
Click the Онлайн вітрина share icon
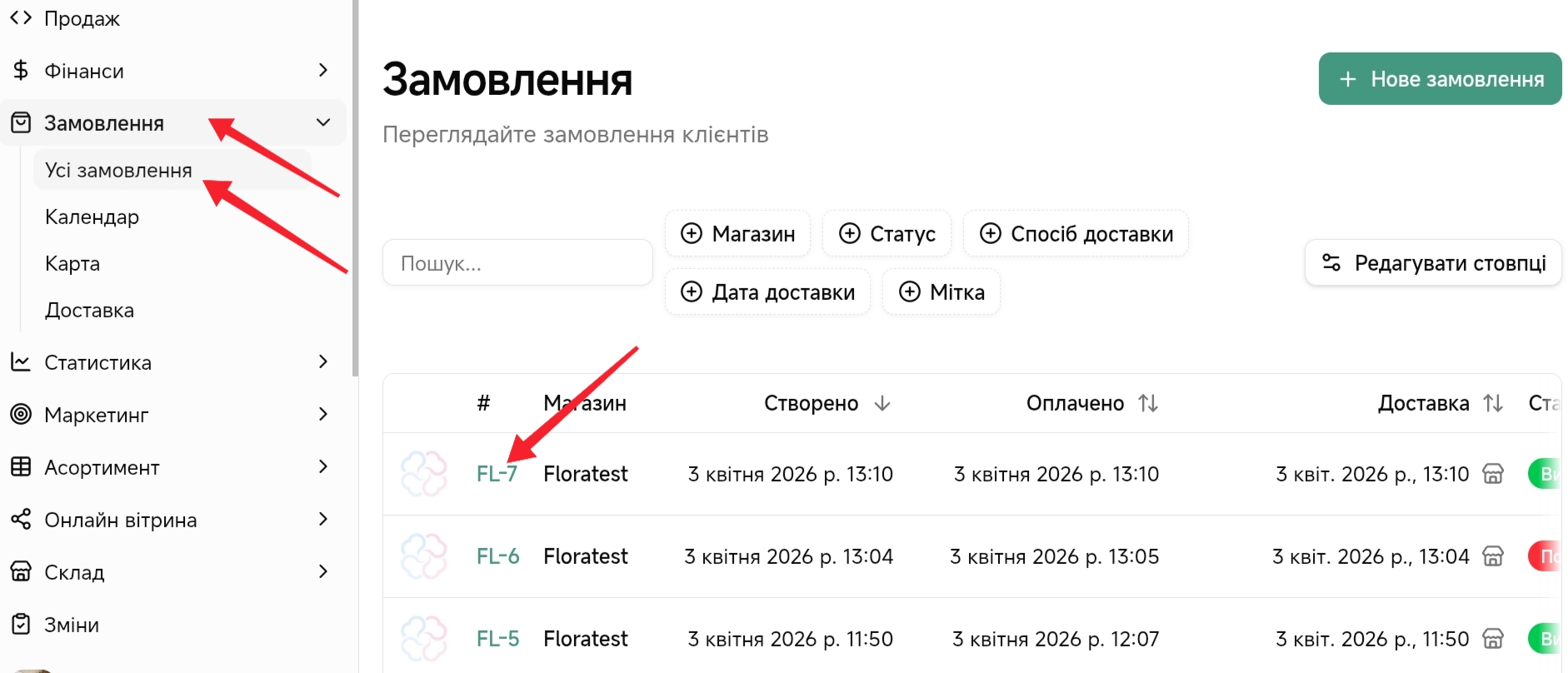(x=21, y=520)
